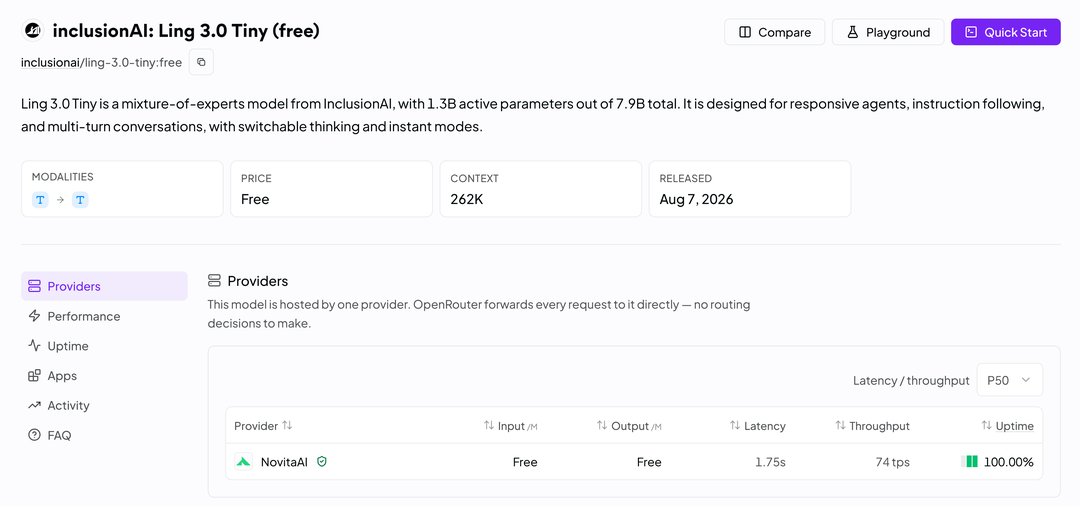
Task: Click the FAQ question mark icon
Action: point(34,435)
